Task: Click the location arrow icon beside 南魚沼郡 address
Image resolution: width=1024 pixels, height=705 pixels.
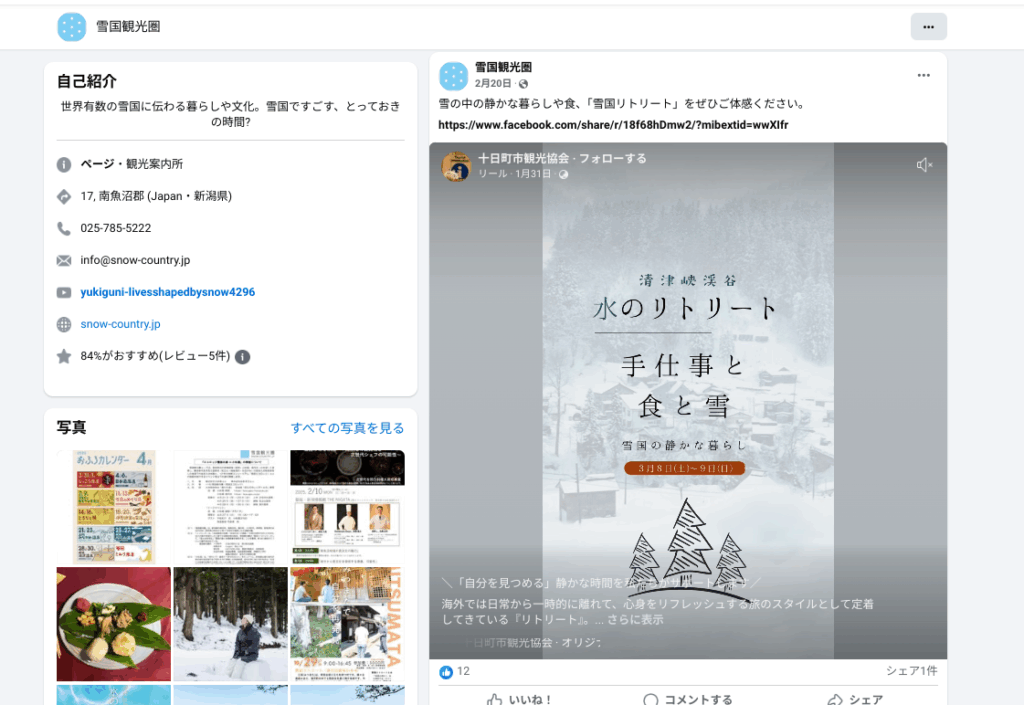Action: tap(64, 196)
